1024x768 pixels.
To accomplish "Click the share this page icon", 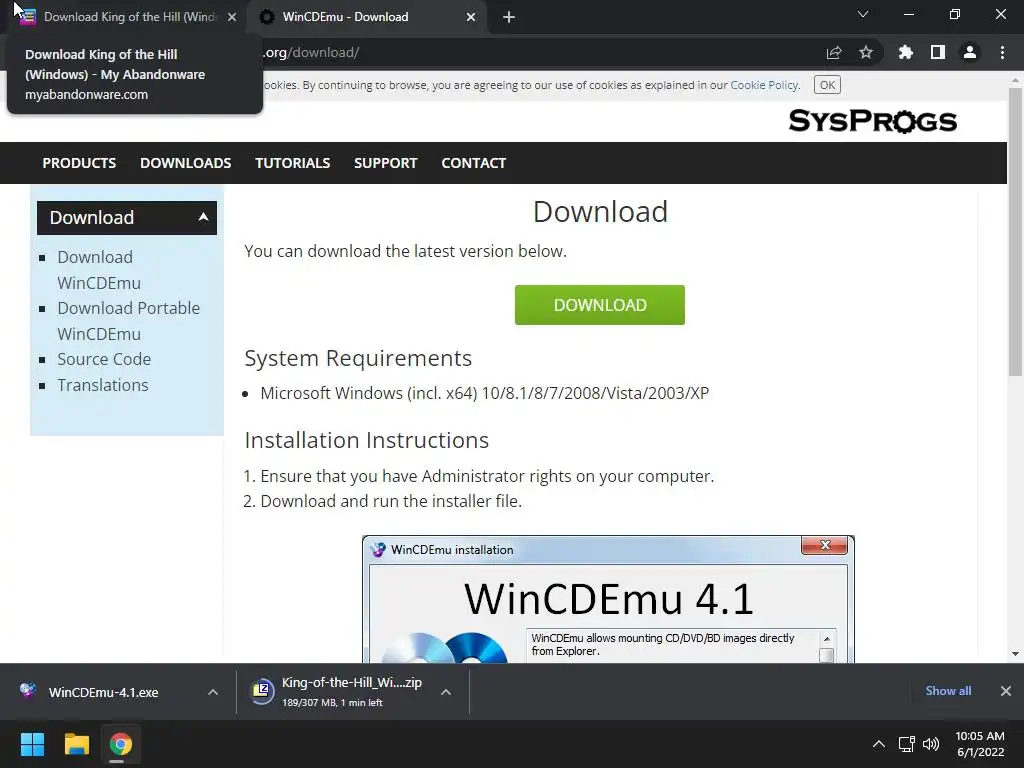I will click(x=834, y=53).
